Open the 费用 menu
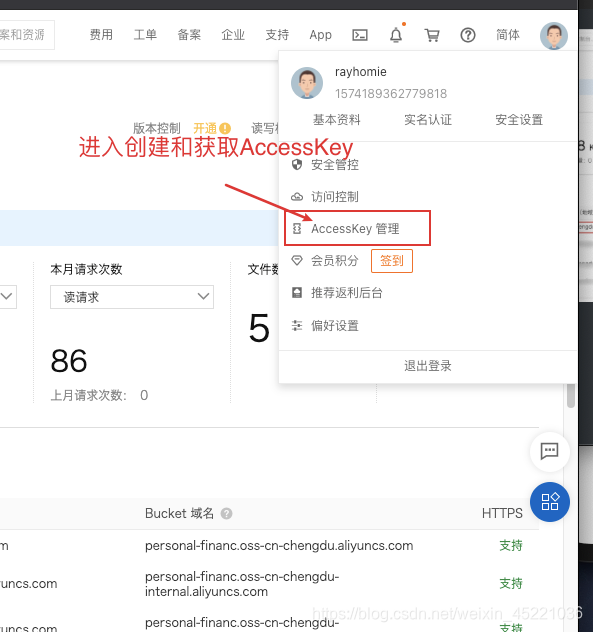 click(x=101, y=35)
